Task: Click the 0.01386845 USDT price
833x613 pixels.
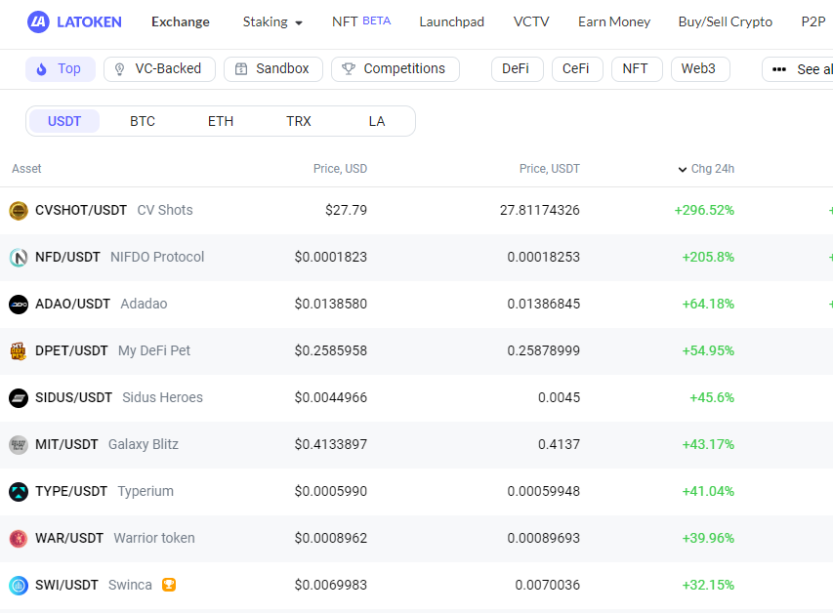Action: pyautogui.click(x=543, y=304)
